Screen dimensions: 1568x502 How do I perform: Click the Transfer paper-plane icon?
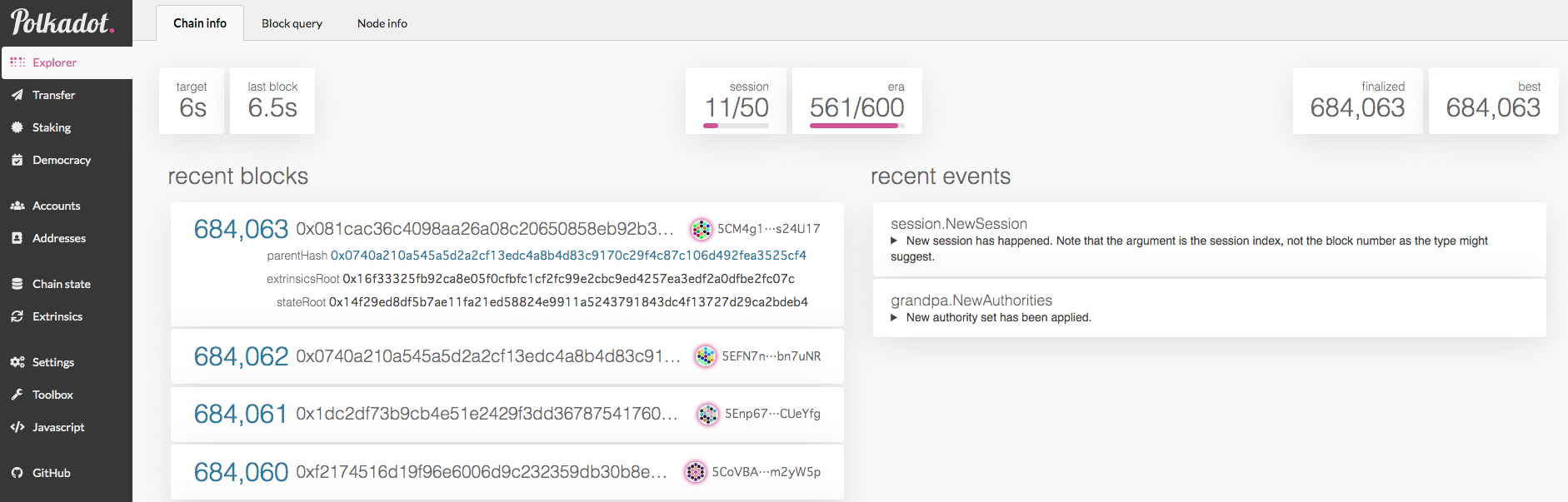click(17, 95)
